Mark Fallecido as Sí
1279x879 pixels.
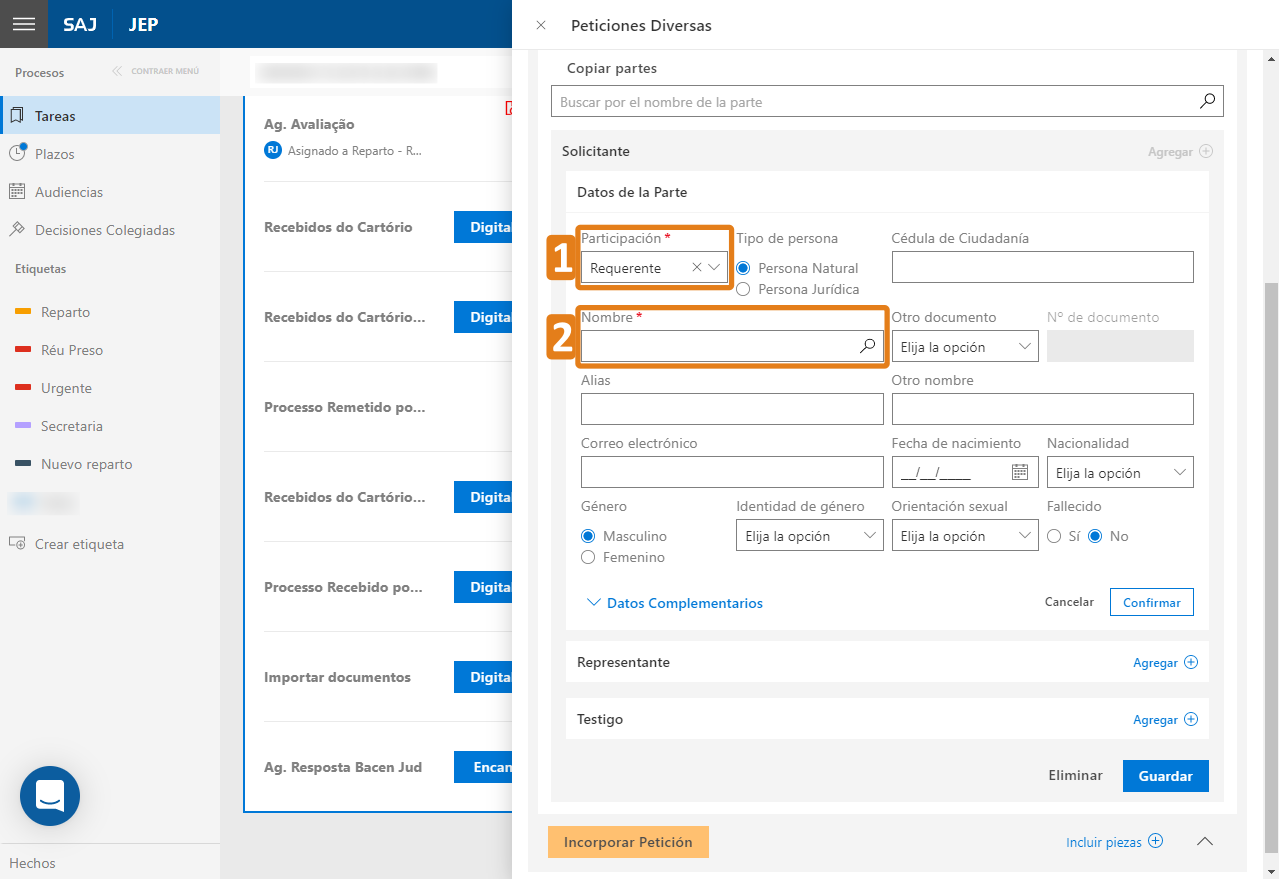click(1054, 536)
